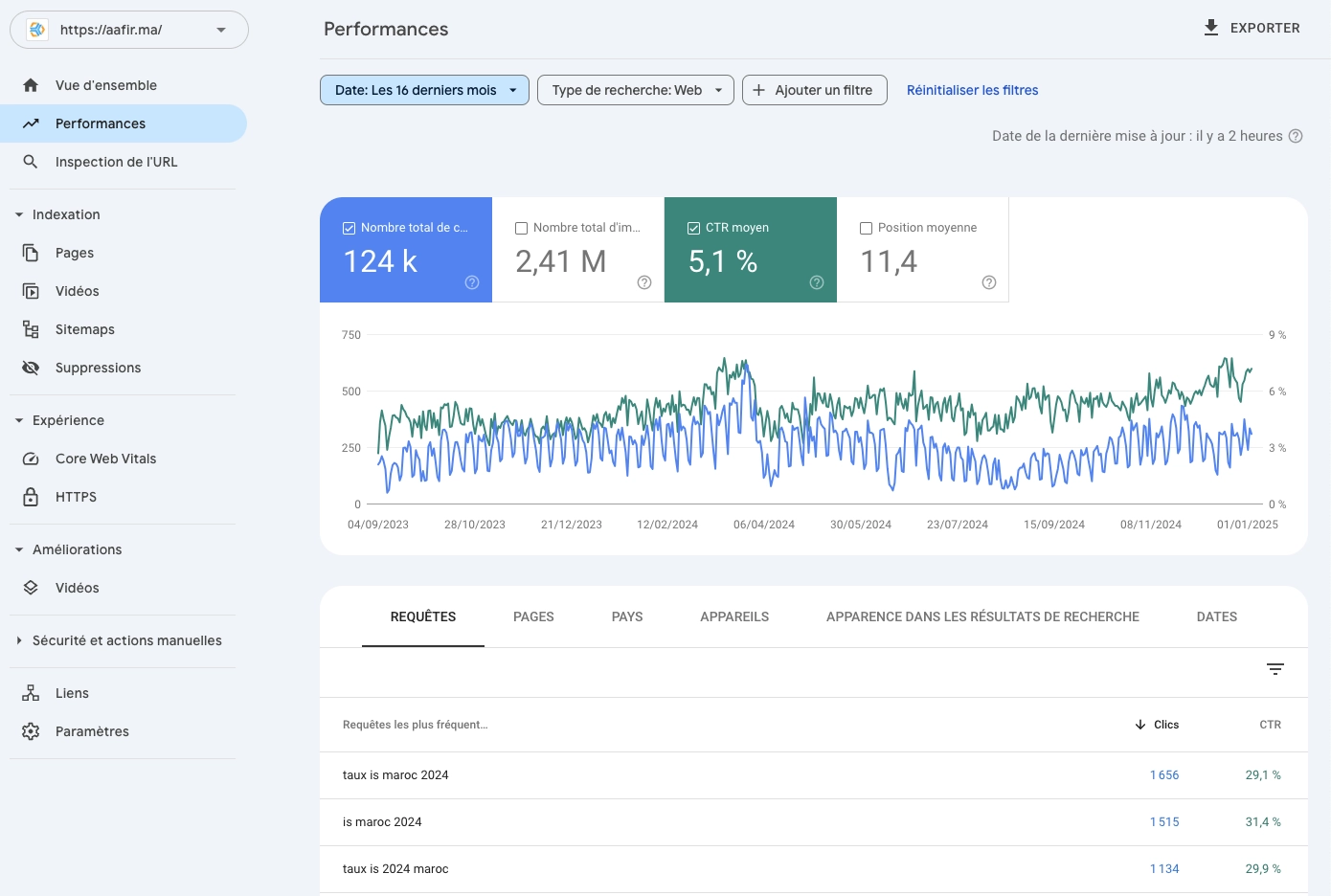Switch to the APPAREILS tab
This screenshot has width=1331, height=896.
click(734, 616)
